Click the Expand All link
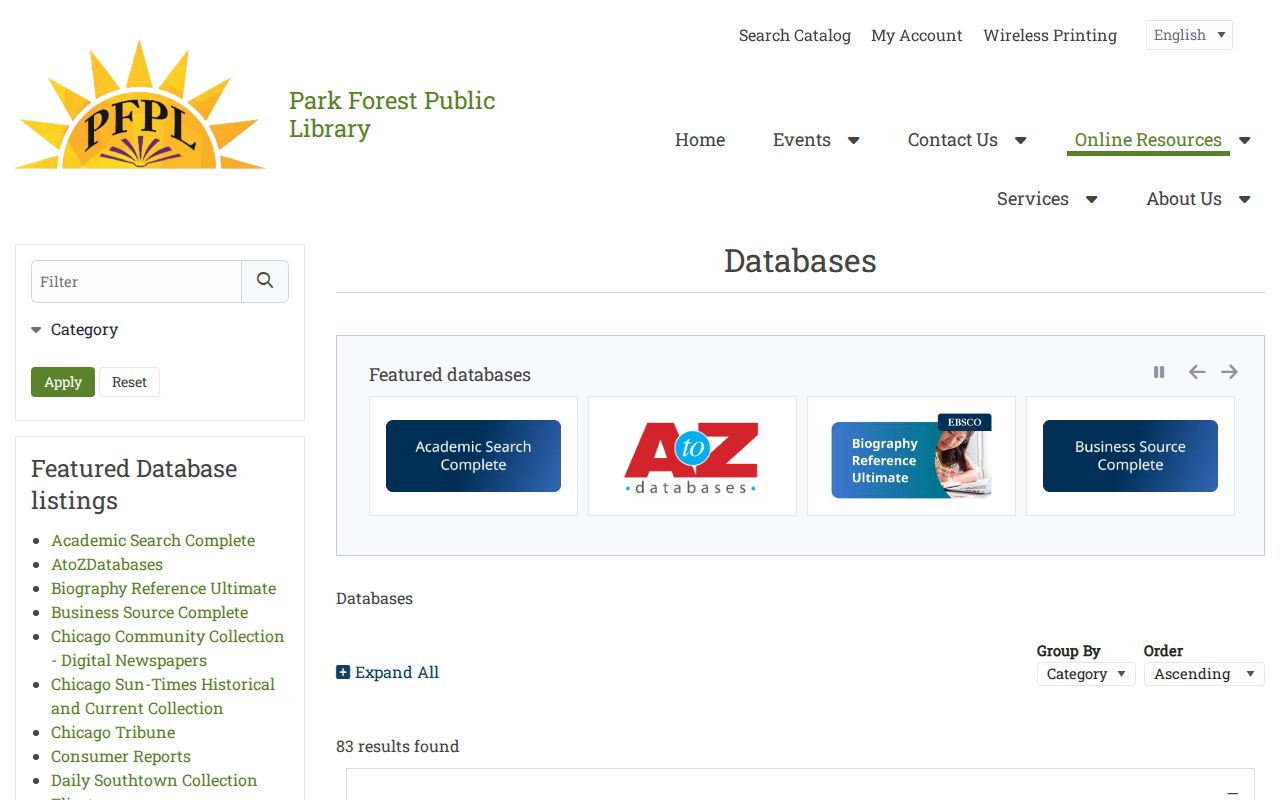The image size is (1280, 800). [397, 672]
